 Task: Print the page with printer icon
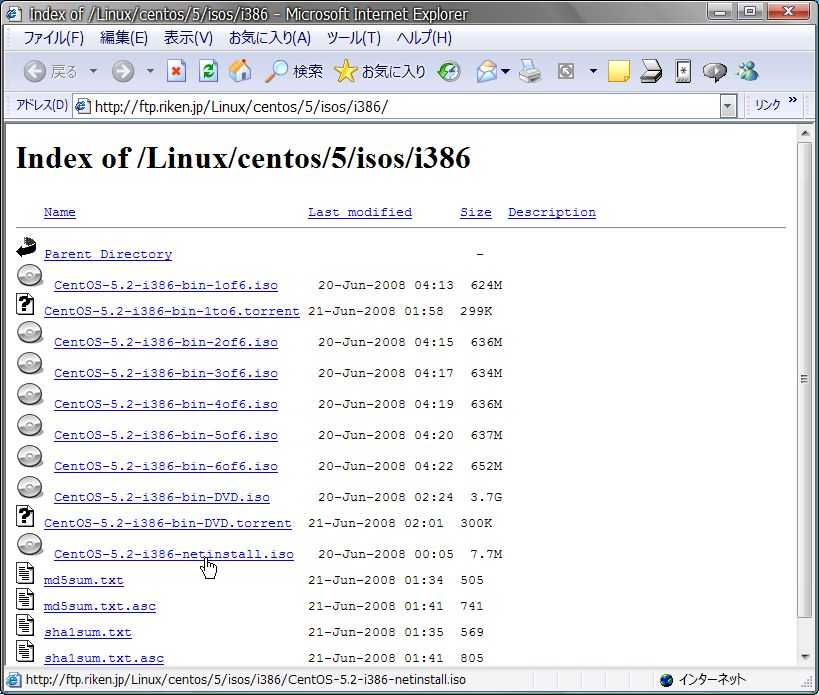click(x=530, y=71)
